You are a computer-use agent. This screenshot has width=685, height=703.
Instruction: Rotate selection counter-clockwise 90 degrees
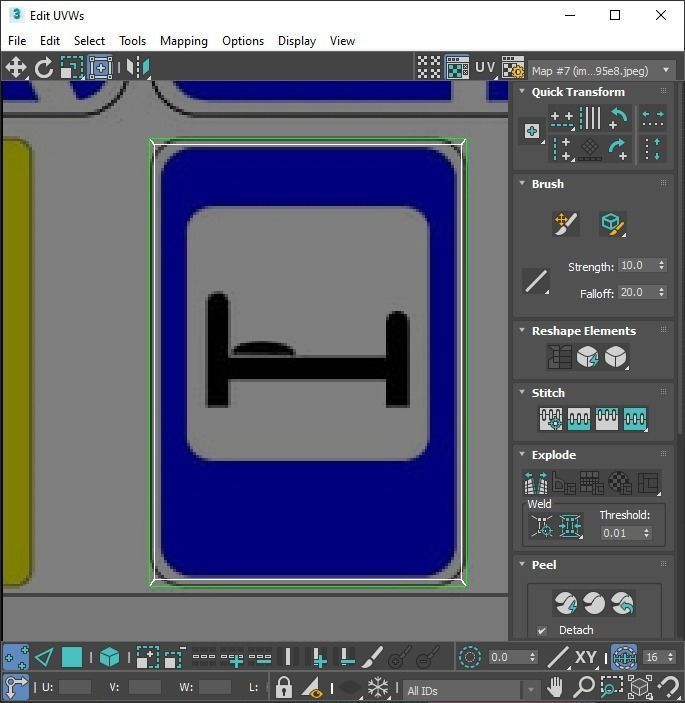pyautogui.click(x=619, y=119)
